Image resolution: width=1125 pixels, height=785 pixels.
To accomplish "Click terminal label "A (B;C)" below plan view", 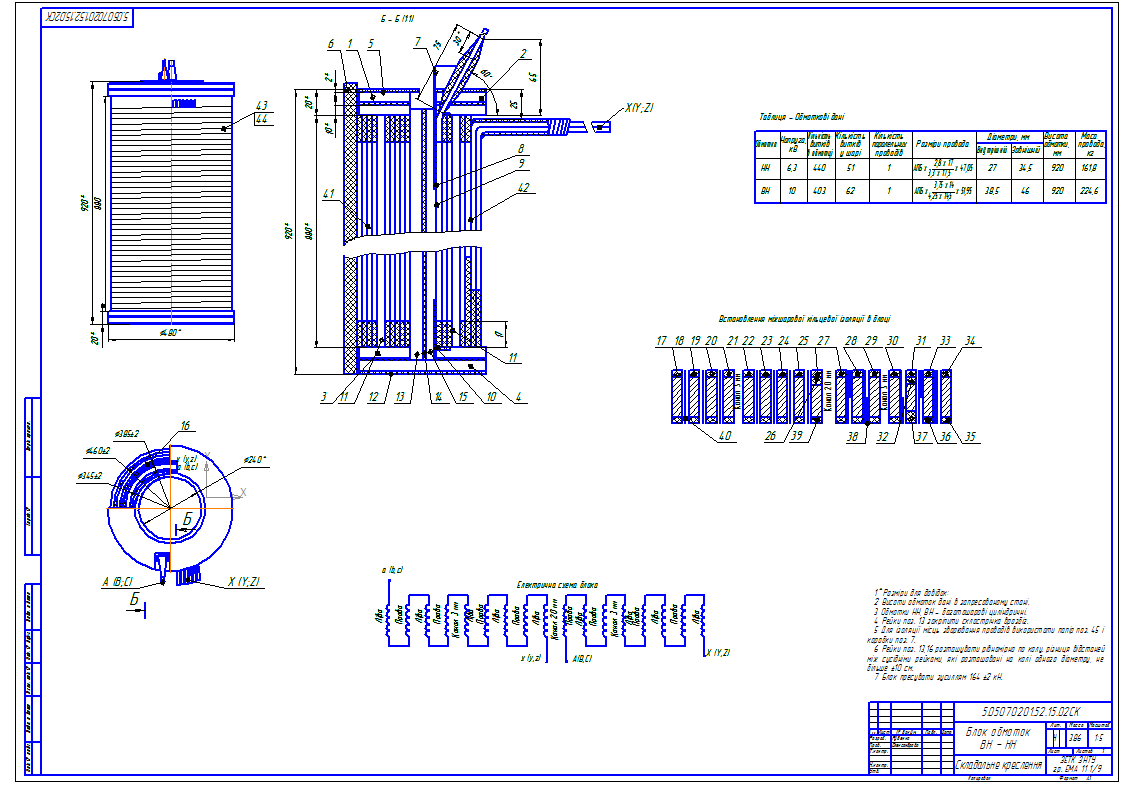I will click(117, 582).
